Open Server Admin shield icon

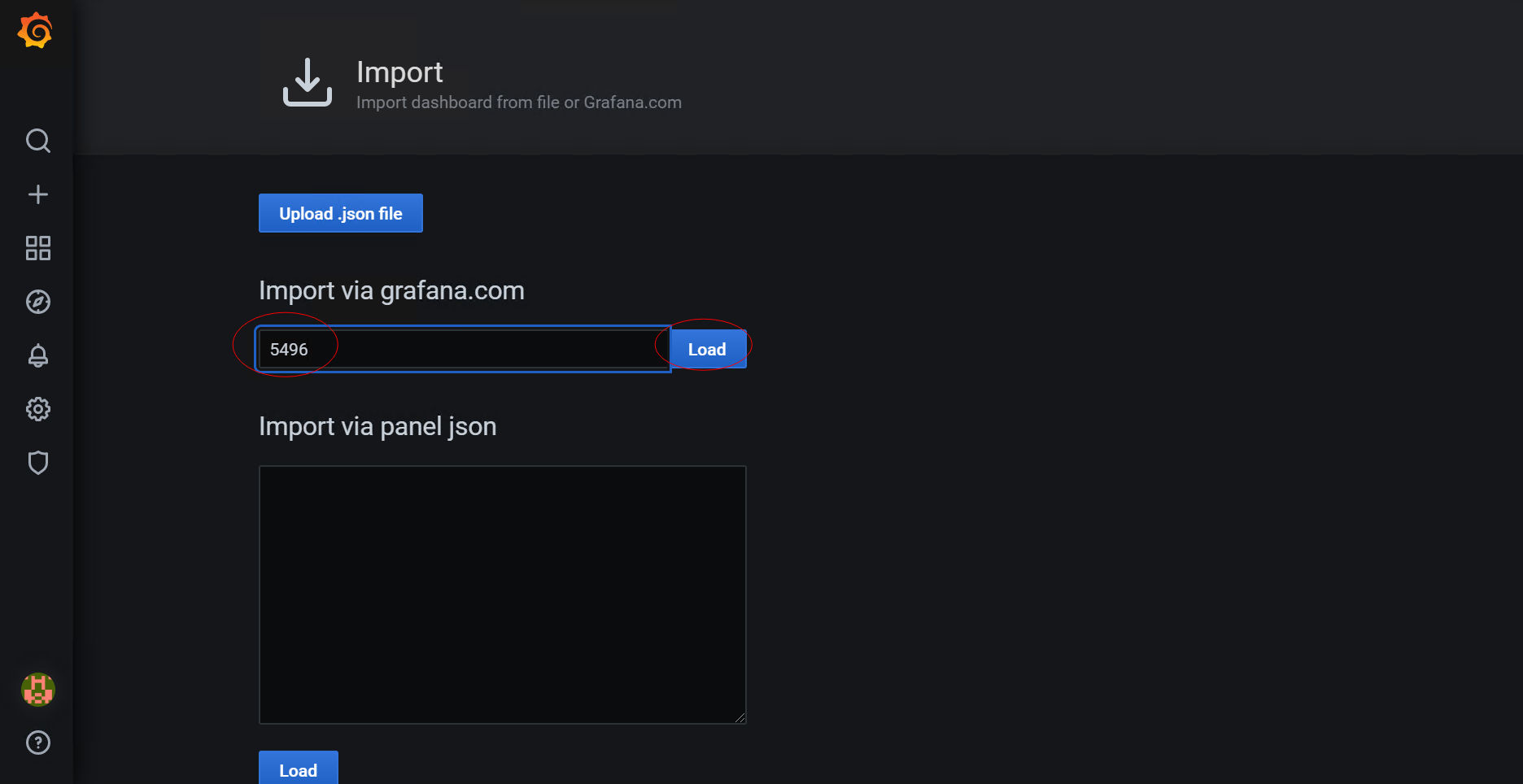tap(38, 463)
